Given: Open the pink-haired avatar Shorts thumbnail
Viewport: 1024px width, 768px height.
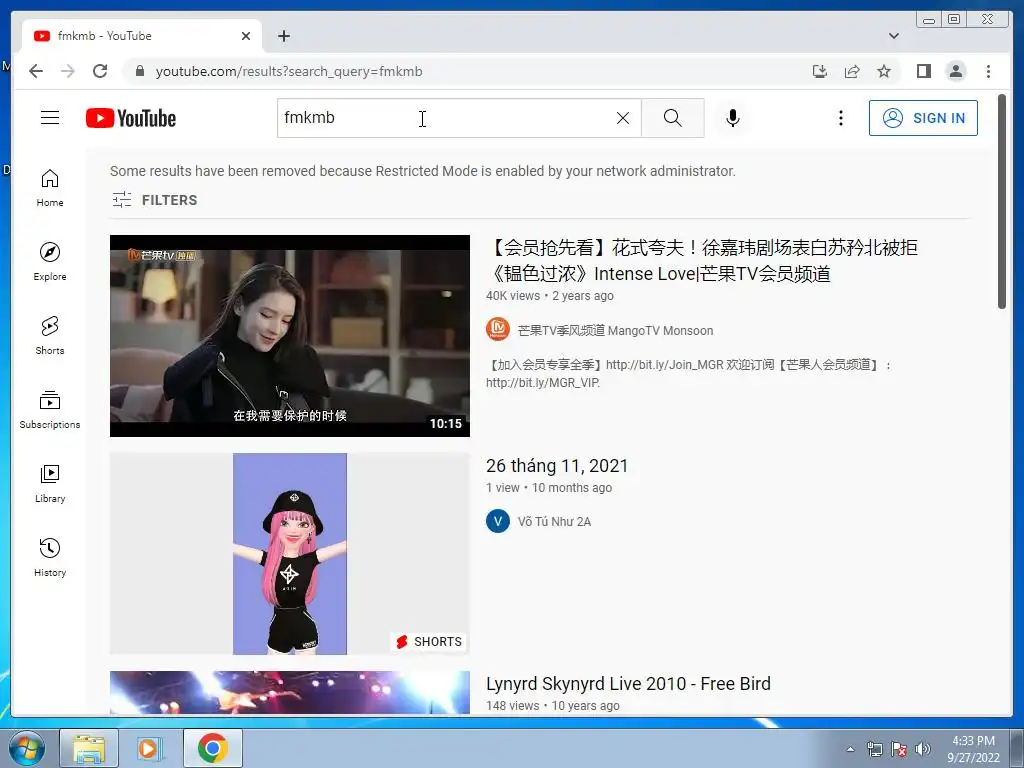Looking at the screenshot, I should [290, 554].
